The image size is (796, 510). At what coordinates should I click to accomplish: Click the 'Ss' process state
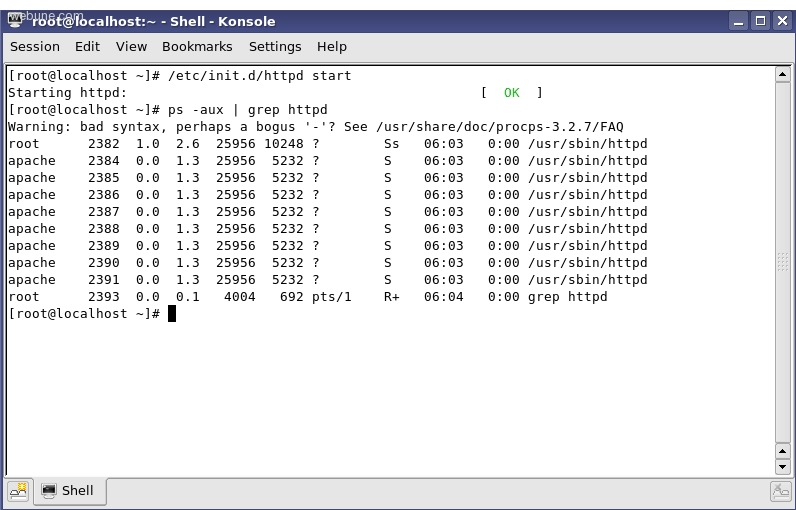(391, 144)
